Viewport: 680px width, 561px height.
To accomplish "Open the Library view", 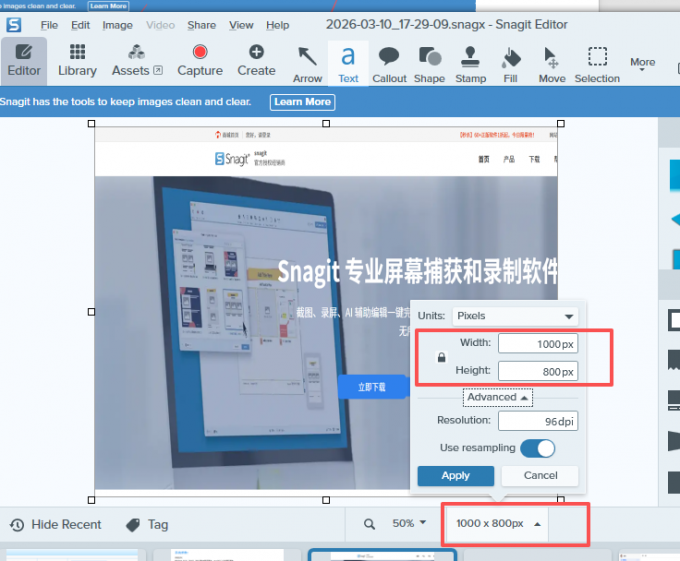I will tap(77, 60).
